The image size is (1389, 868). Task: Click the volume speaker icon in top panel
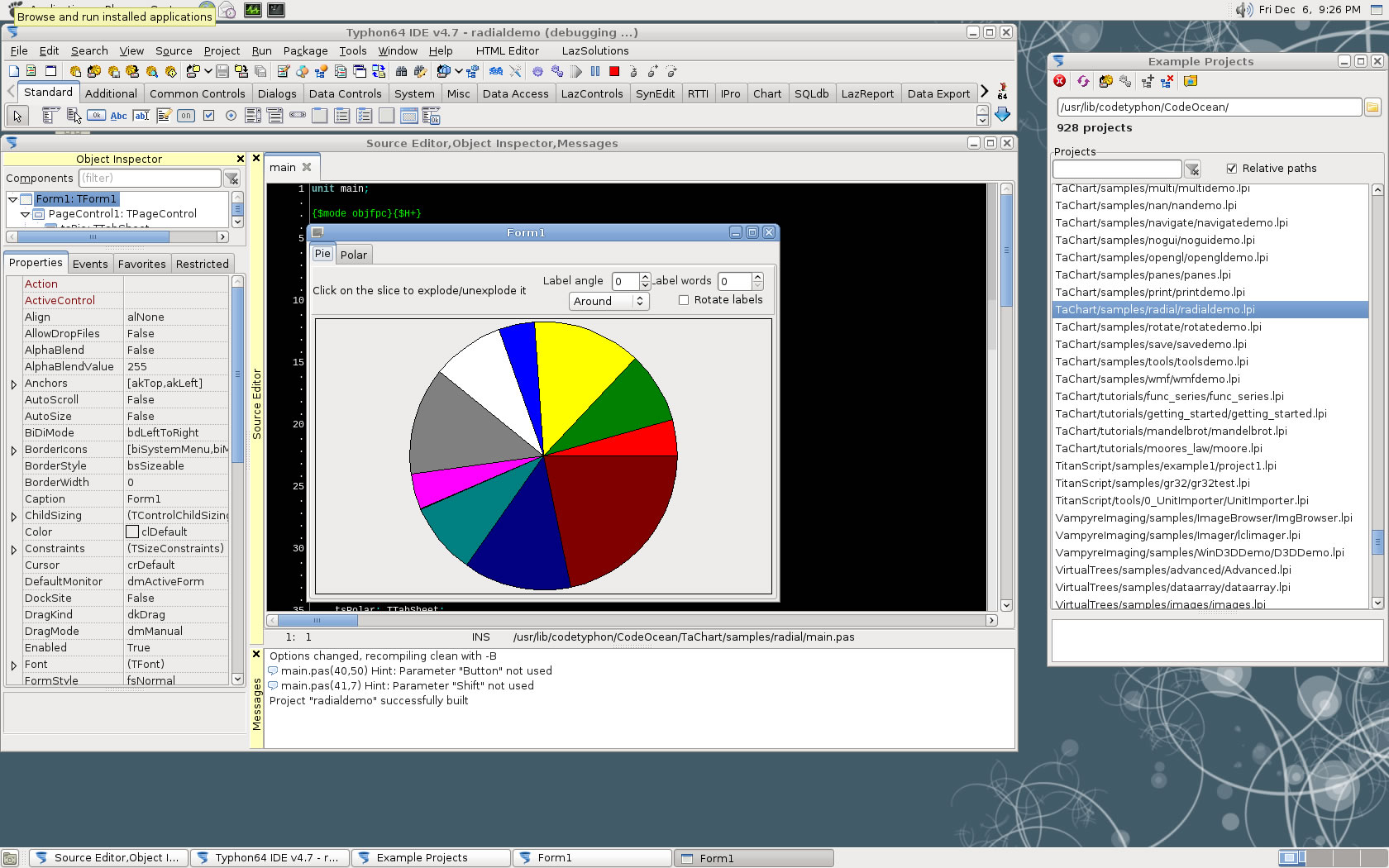pyautogui.click(x=1243, y=10)
